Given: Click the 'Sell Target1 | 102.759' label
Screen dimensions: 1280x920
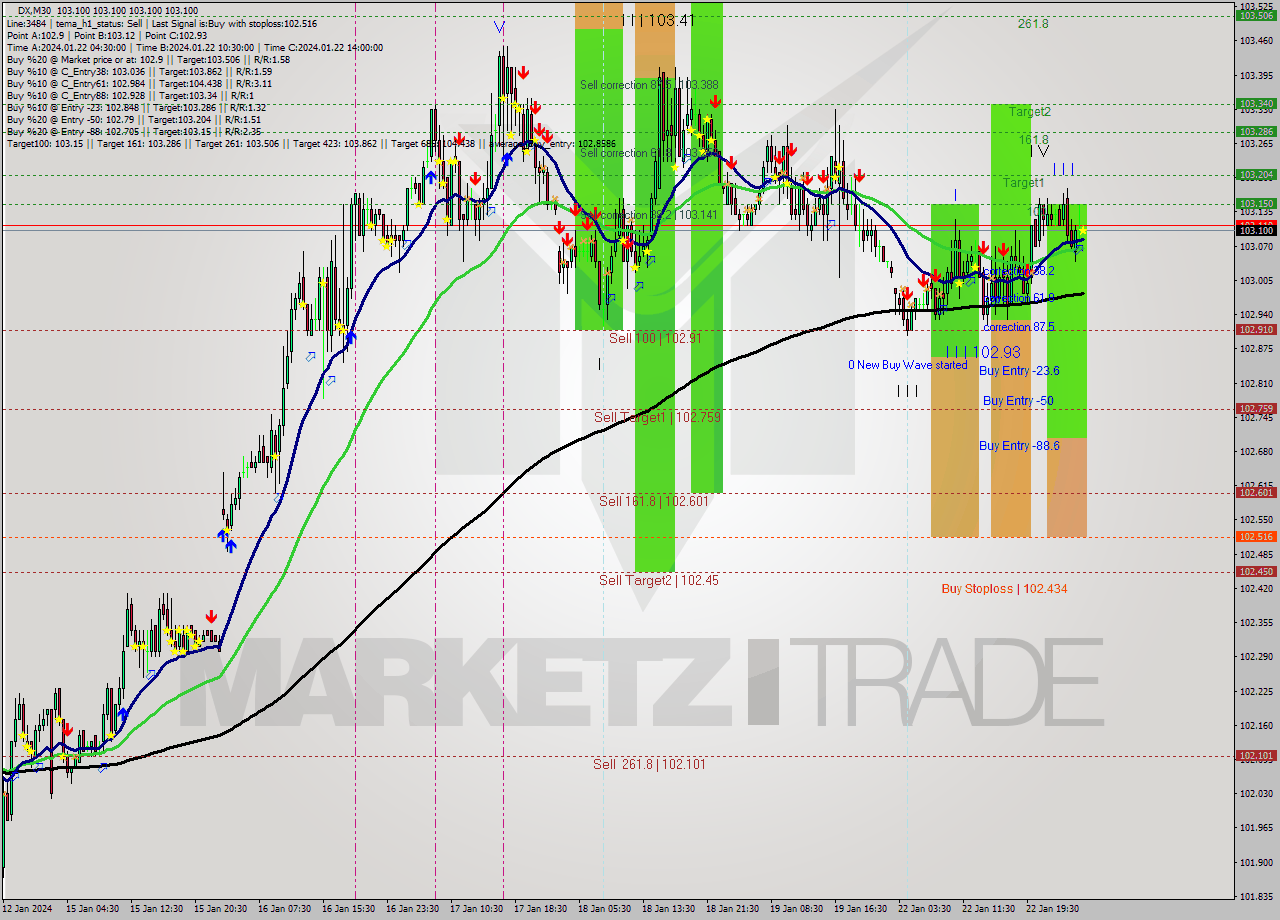Looking at the screenshot, I should [x=657, y=417].
